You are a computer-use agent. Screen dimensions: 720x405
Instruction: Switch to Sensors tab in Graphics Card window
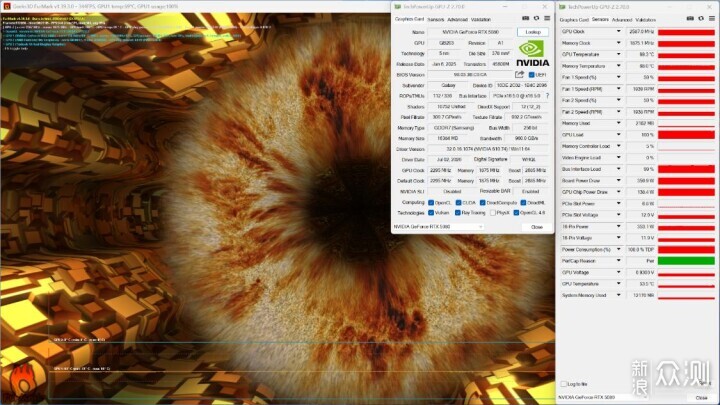(435, 19)
